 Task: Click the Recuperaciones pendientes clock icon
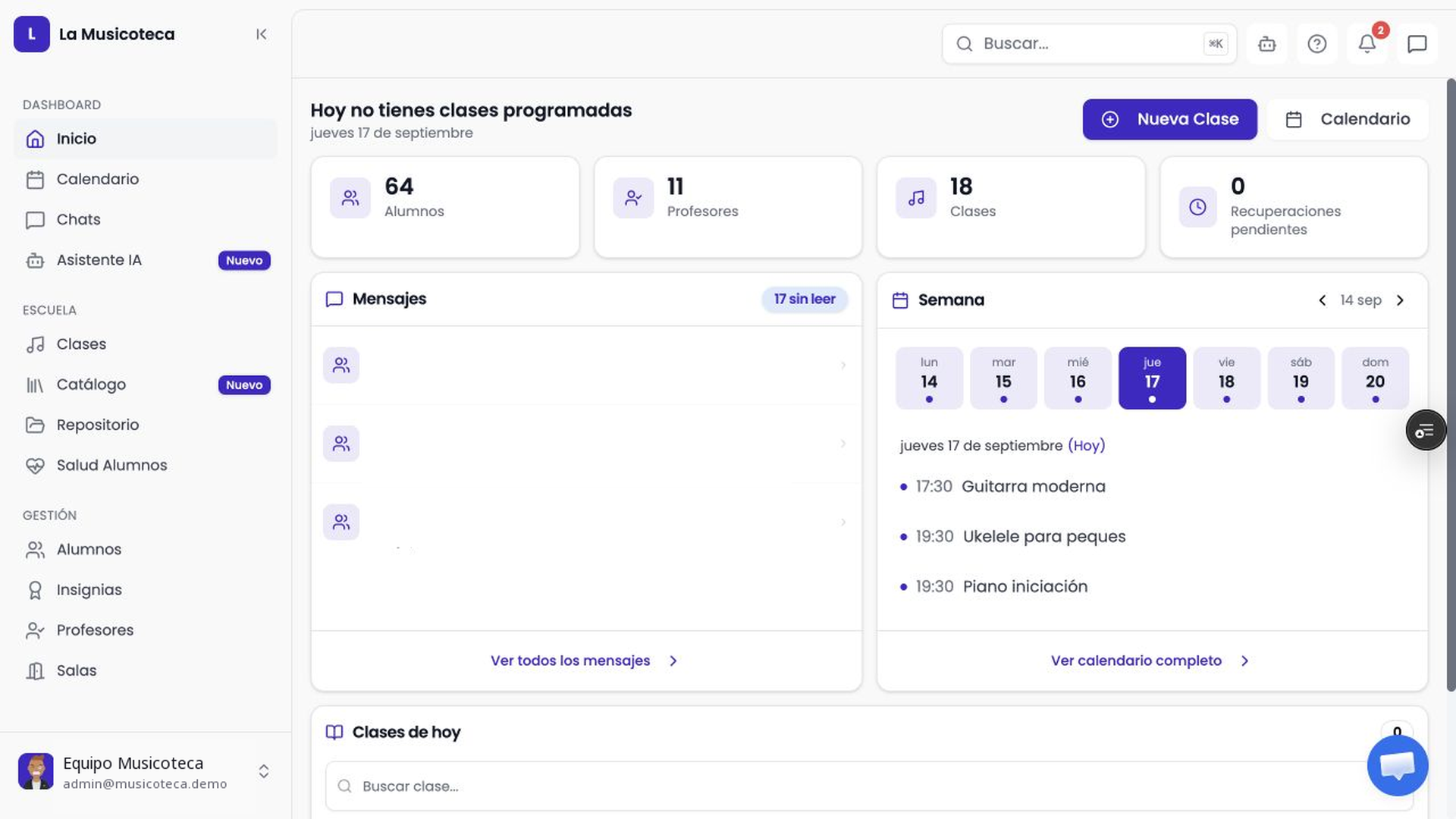click(1198, 207)
